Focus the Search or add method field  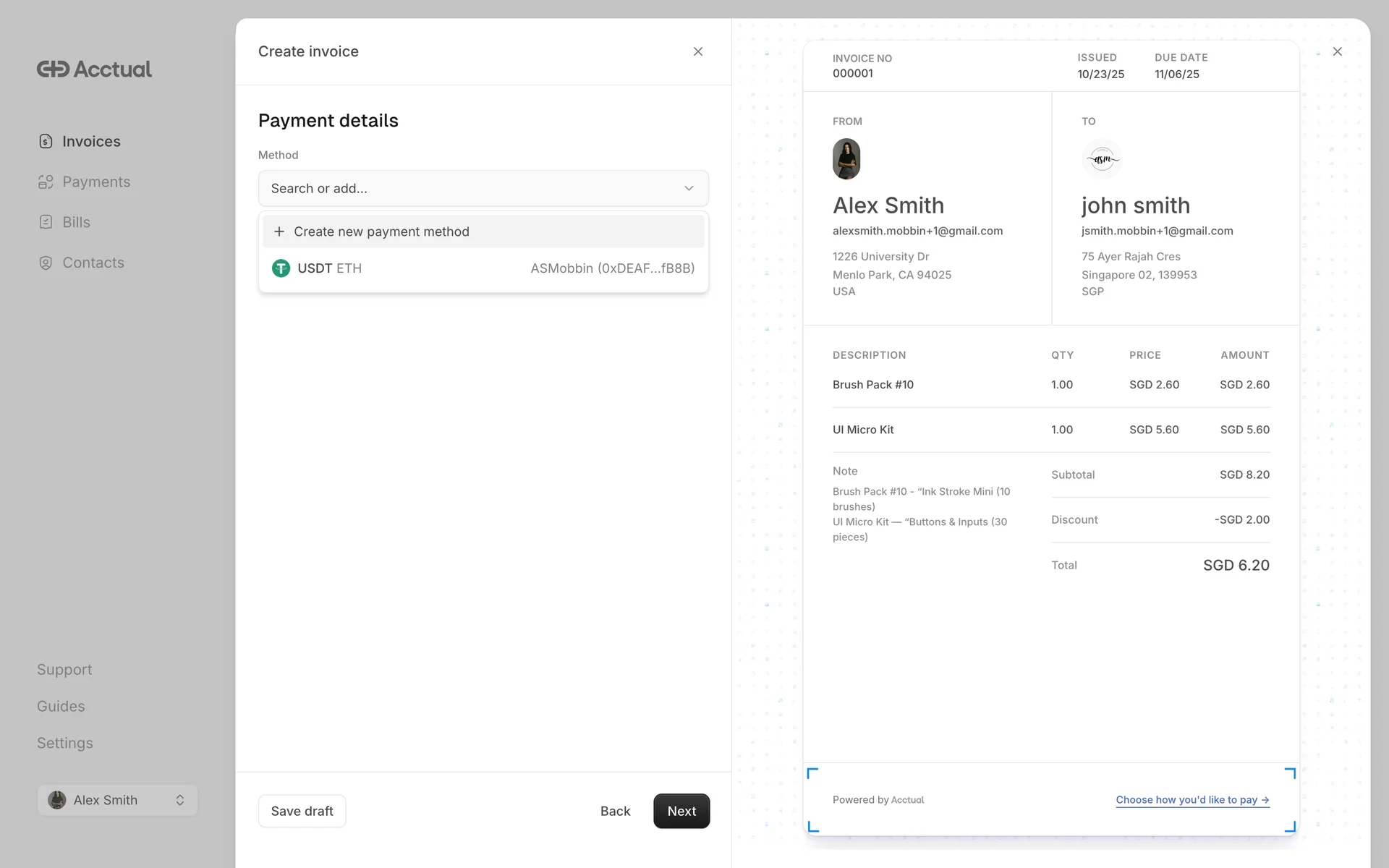(x=463, y=188)
